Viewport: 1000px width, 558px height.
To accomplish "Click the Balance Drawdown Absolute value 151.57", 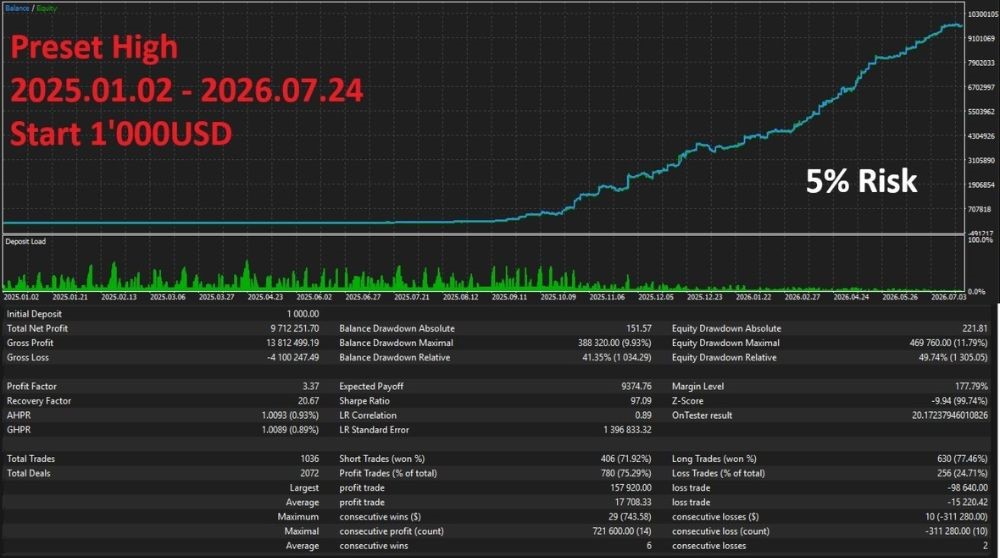I will point(639,328).
